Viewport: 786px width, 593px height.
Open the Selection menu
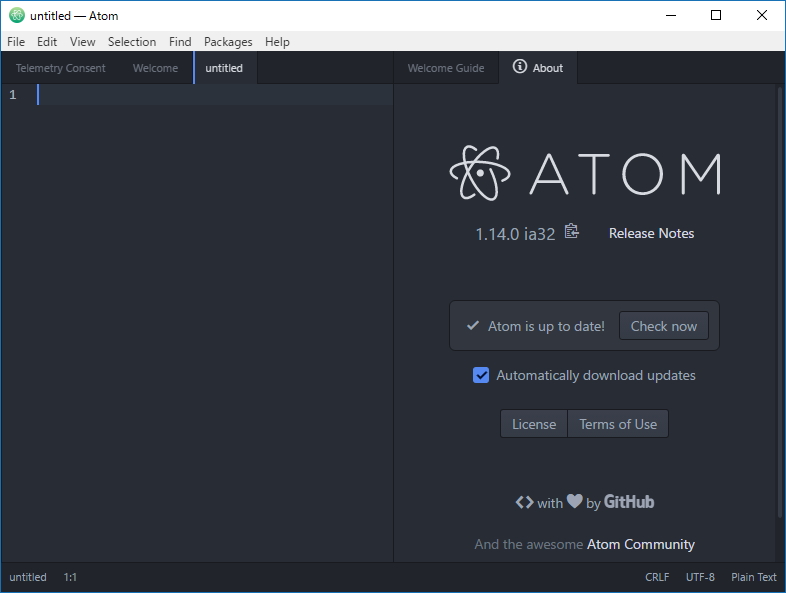pyautogui.click(x=132, y=42)
